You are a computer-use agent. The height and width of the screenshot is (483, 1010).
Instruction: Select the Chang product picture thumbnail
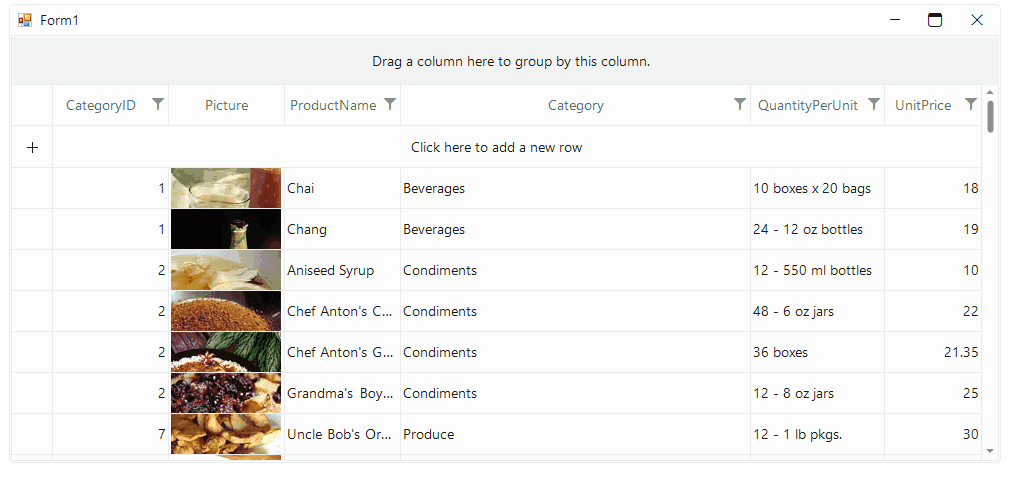(x=226, y=229)
